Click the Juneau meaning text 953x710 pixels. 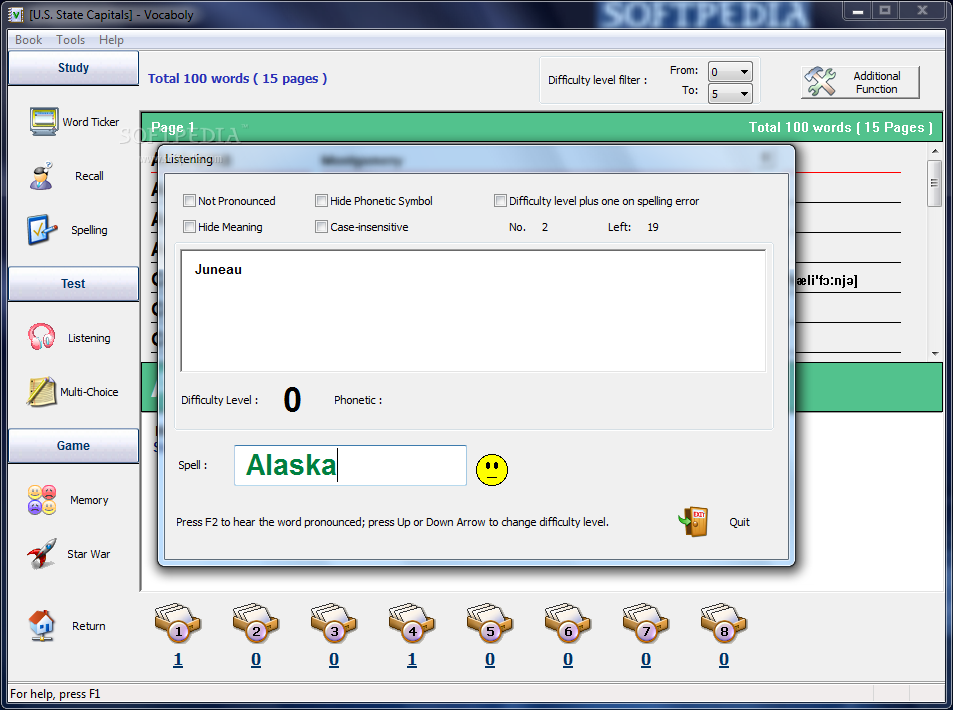(x=218, y=269)
